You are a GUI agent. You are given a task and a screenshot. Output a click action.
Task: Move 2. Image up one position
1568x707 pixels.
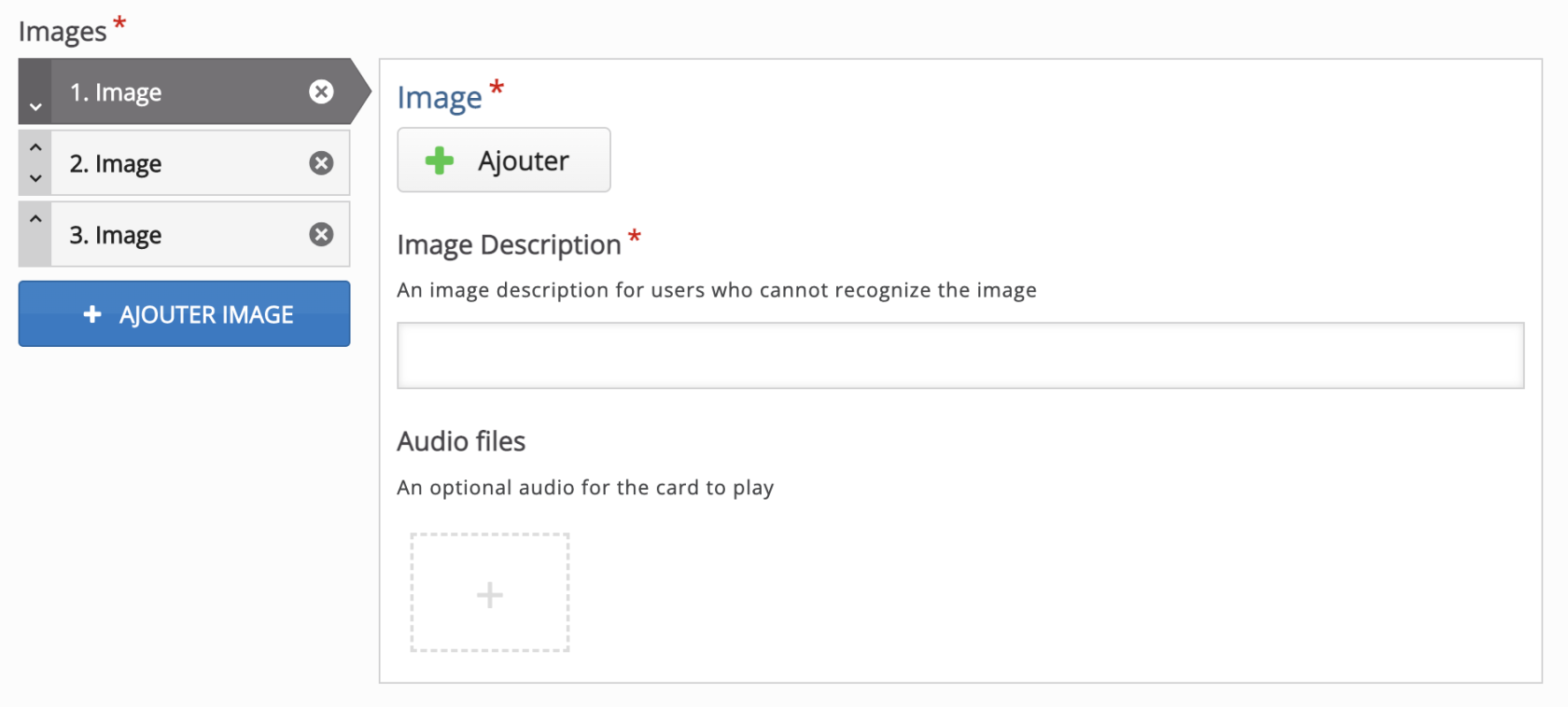tap(35, 147)
